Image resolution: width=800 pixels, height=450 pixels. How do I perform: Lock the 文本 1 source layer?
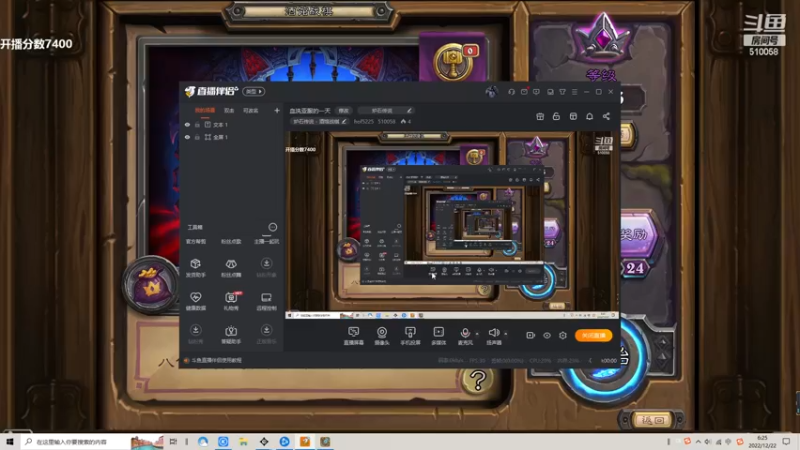(197, 124)
